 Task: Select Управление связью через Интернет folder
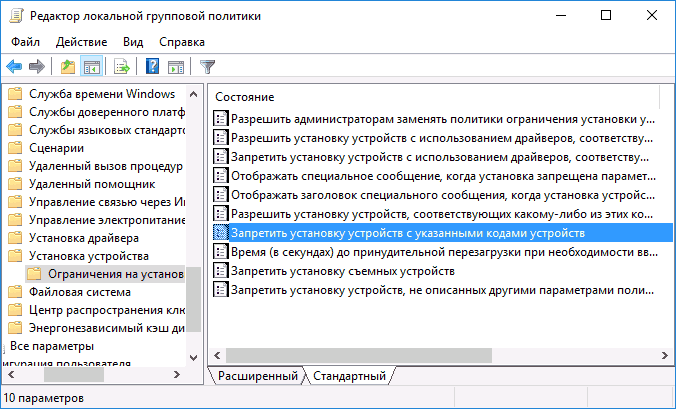[x=107, y=202]
